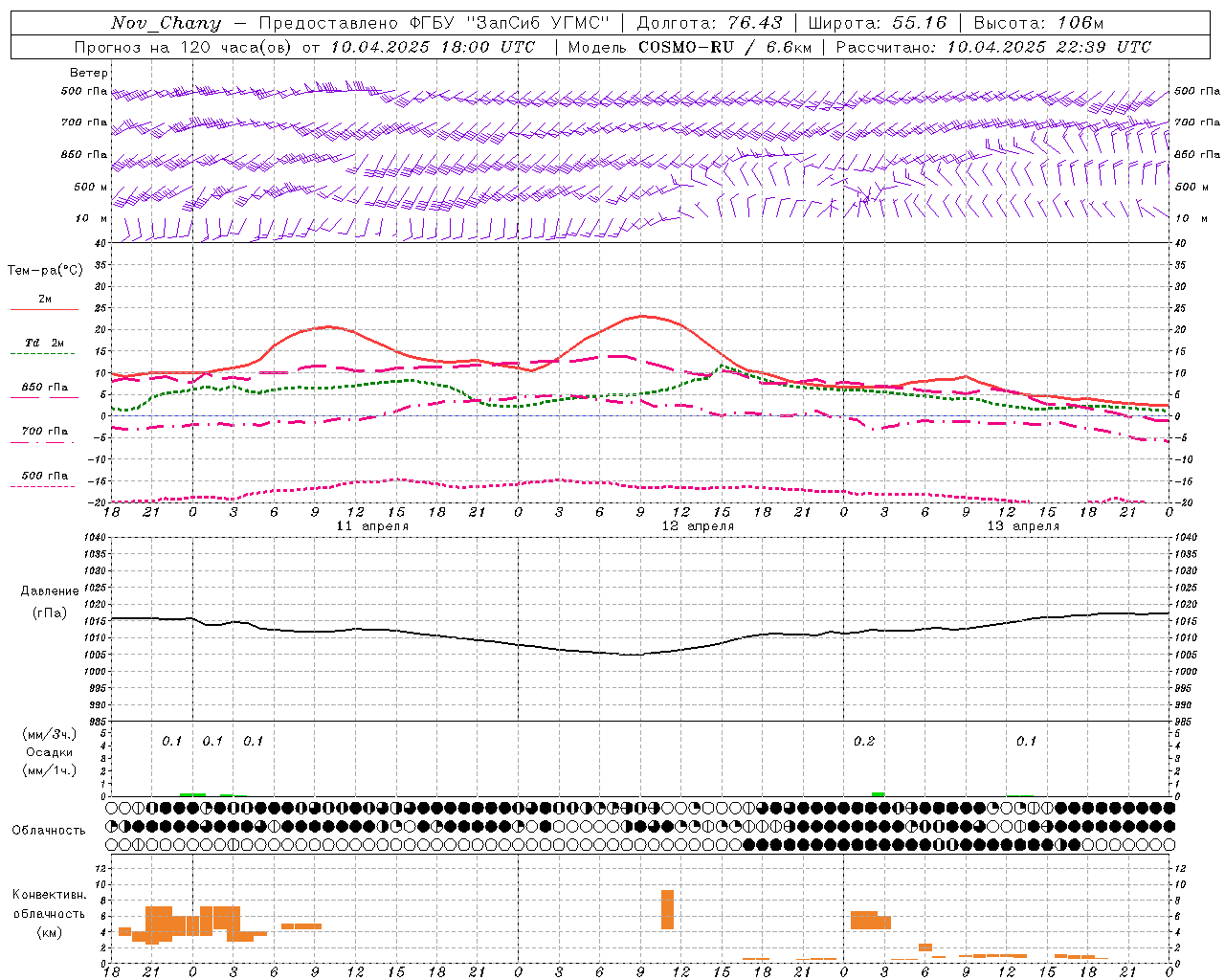1225x980 pixels.
Task: Click the (мм/3ч.) precipitation unit label
Action: (x=50, y=734)
